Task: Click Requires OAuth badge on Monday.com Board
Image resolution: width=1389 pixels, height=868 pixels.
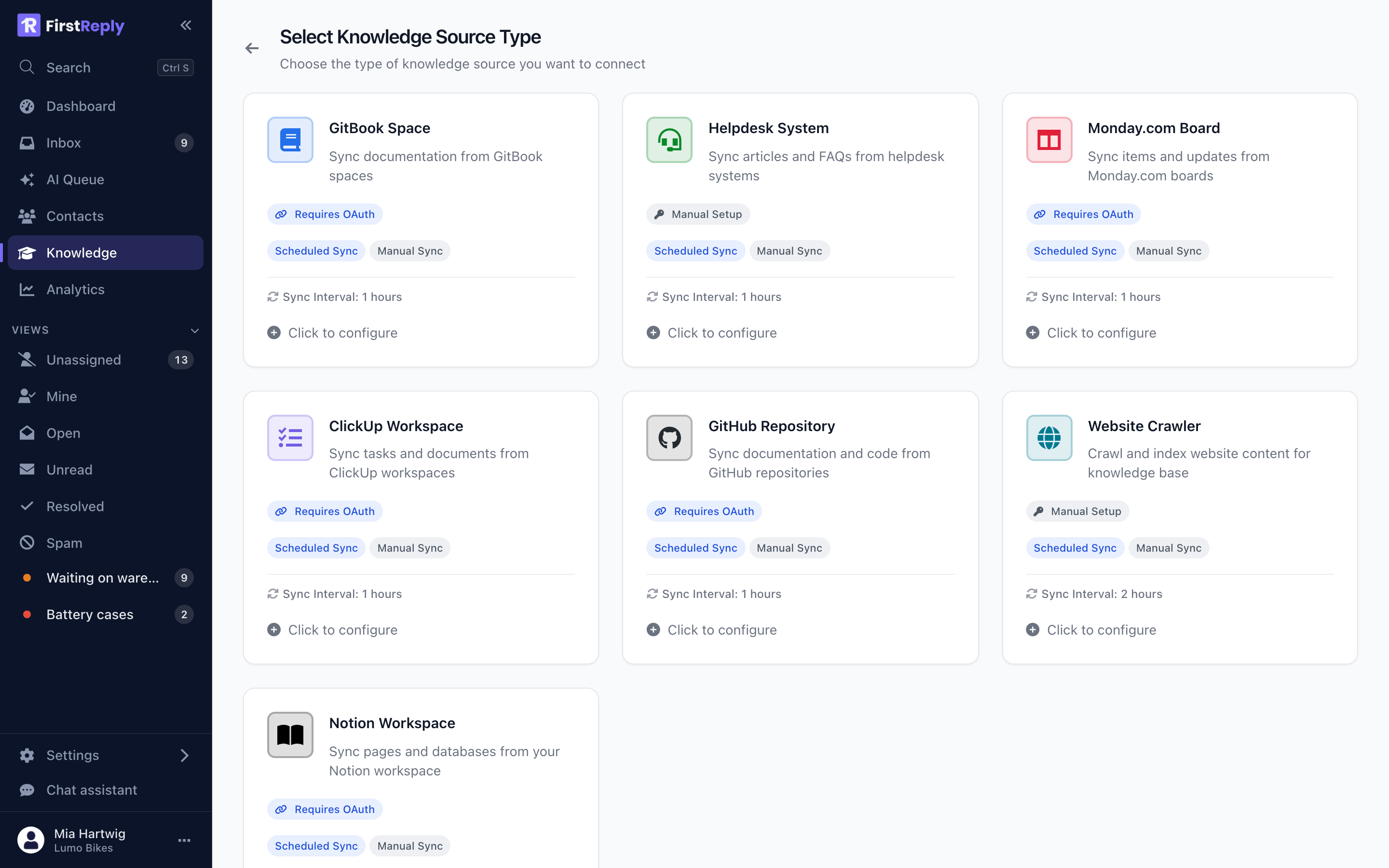Action: [x=1084, y=214]
